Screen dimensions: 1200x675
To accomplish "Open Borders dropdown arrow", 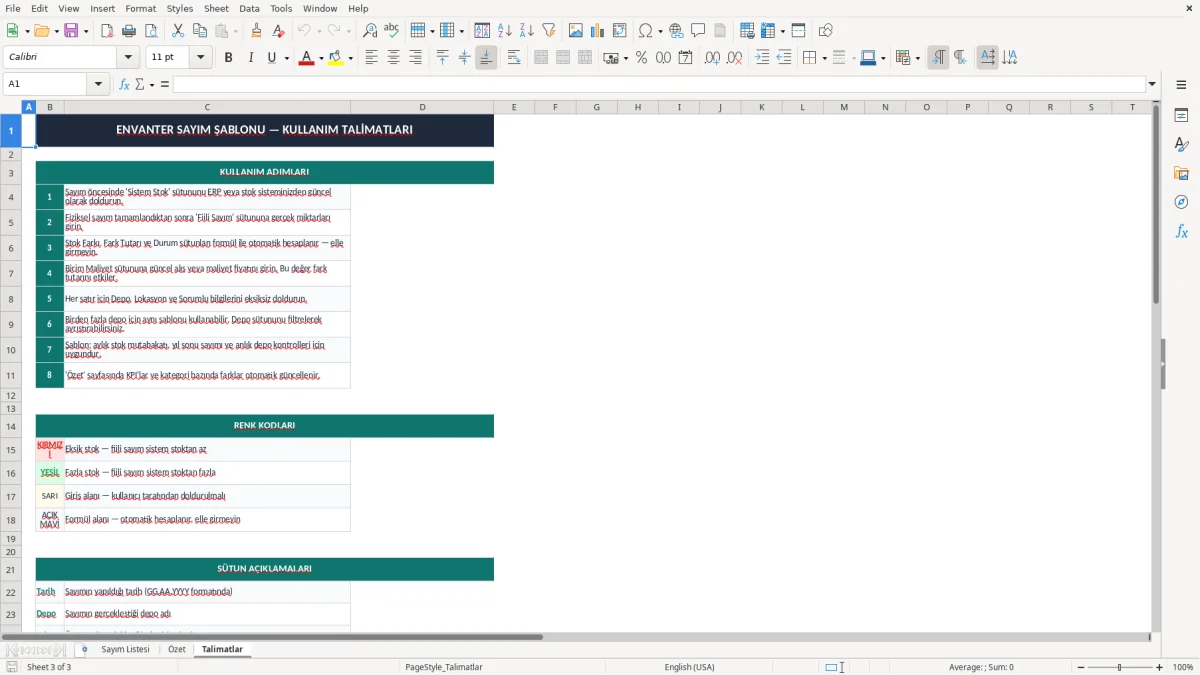I will (x=824, y=58).
